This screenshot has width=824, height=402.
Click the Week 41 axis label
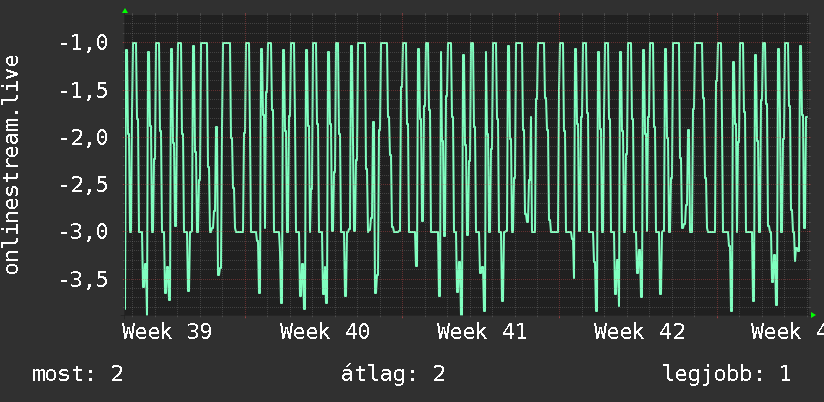pos(482,332)
